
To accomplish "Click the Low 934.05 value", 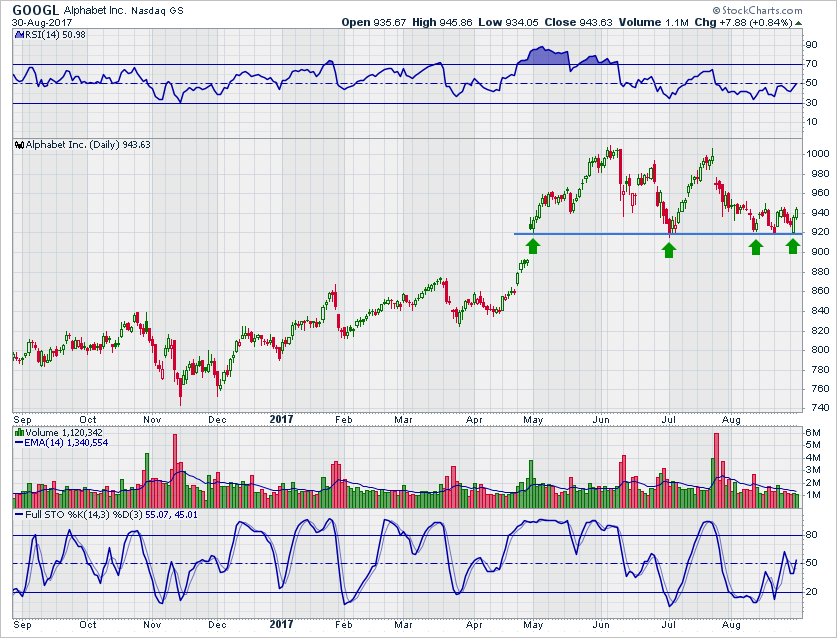I will 508,22.
